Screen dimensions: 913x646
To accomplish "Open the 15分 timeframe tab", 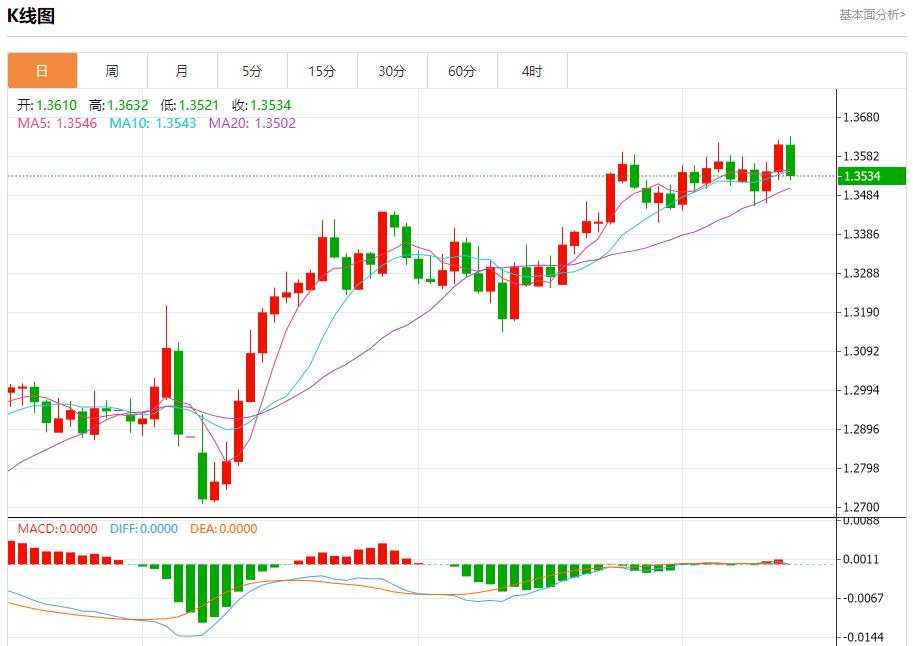I will point(322,71).
